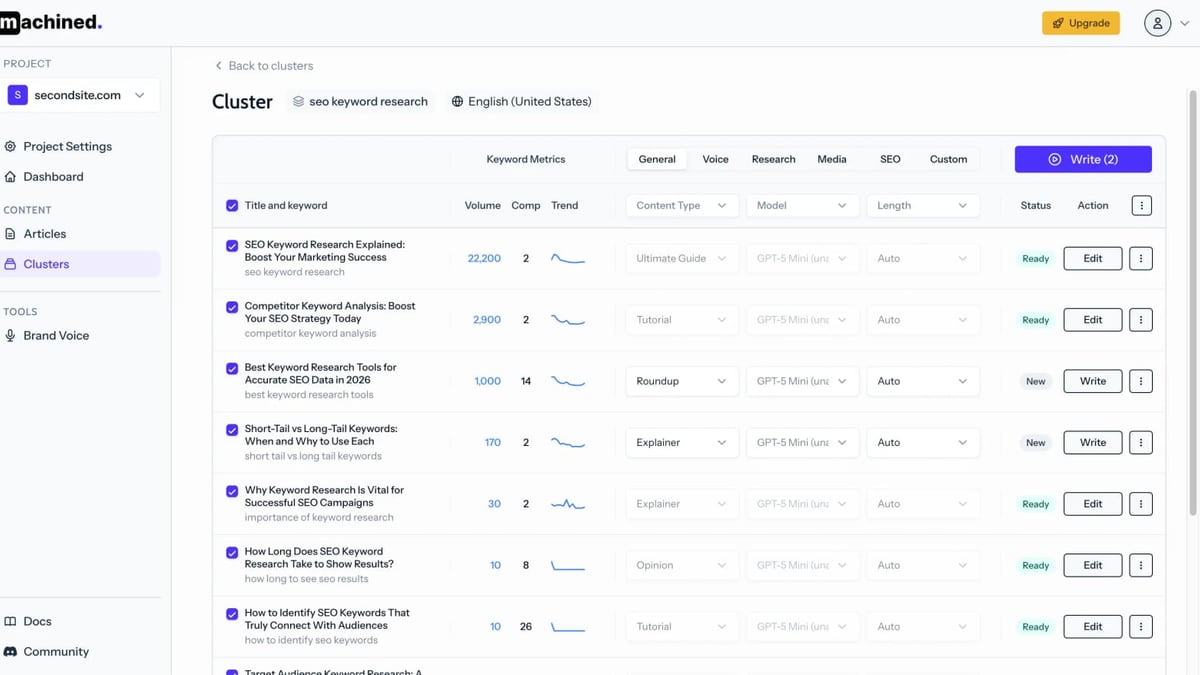Click Edit for SEO Keyword Research Explained
This screenshot has height=675, width=1200.
[1092, 258]
